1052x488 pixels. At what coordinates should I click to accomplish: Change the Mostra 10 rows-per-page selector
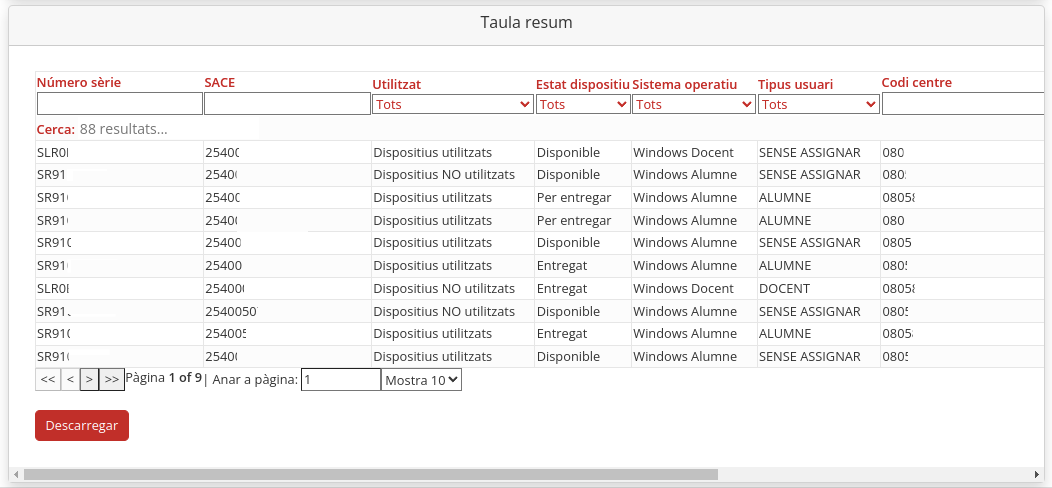pos(421,380)
